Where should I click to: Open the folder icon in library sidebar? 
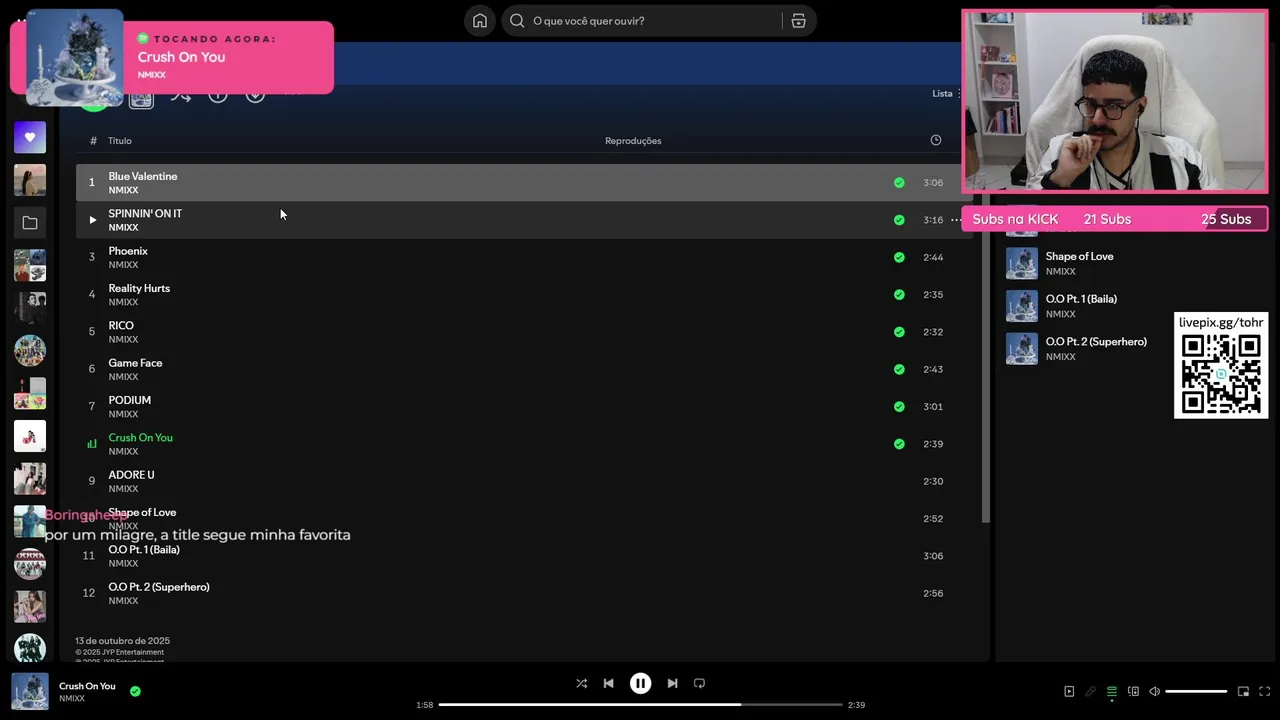coord(30,223)
